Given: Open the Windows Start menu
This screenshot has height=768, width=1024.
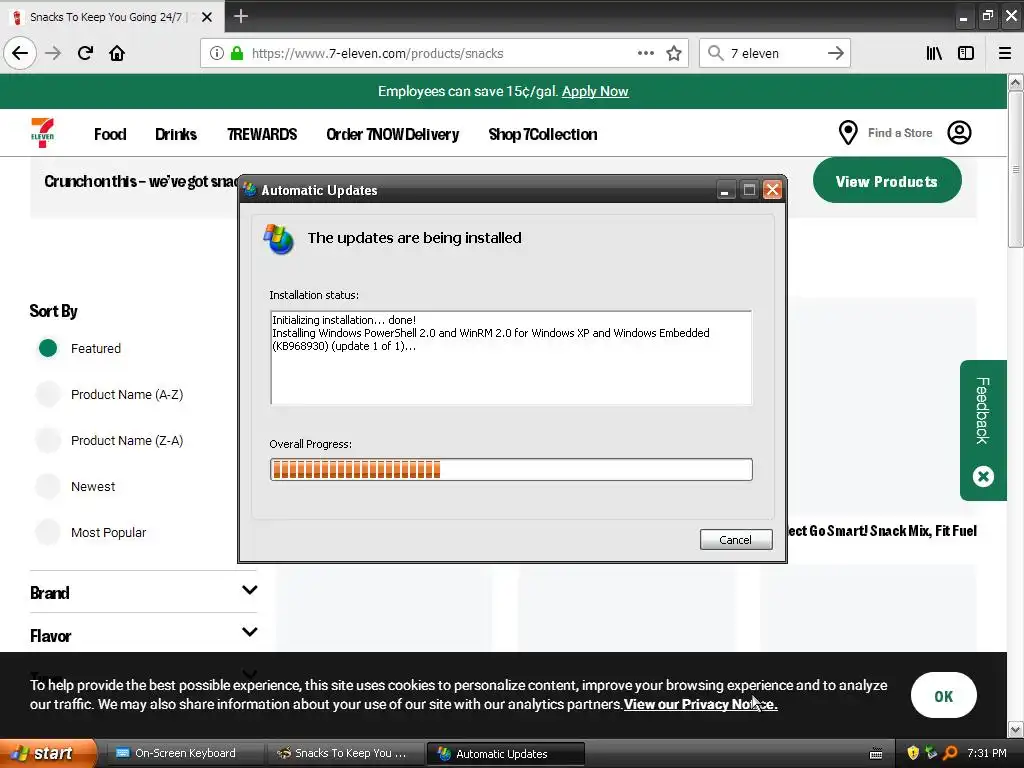Looking at the screenshot, I should [48, 753].
